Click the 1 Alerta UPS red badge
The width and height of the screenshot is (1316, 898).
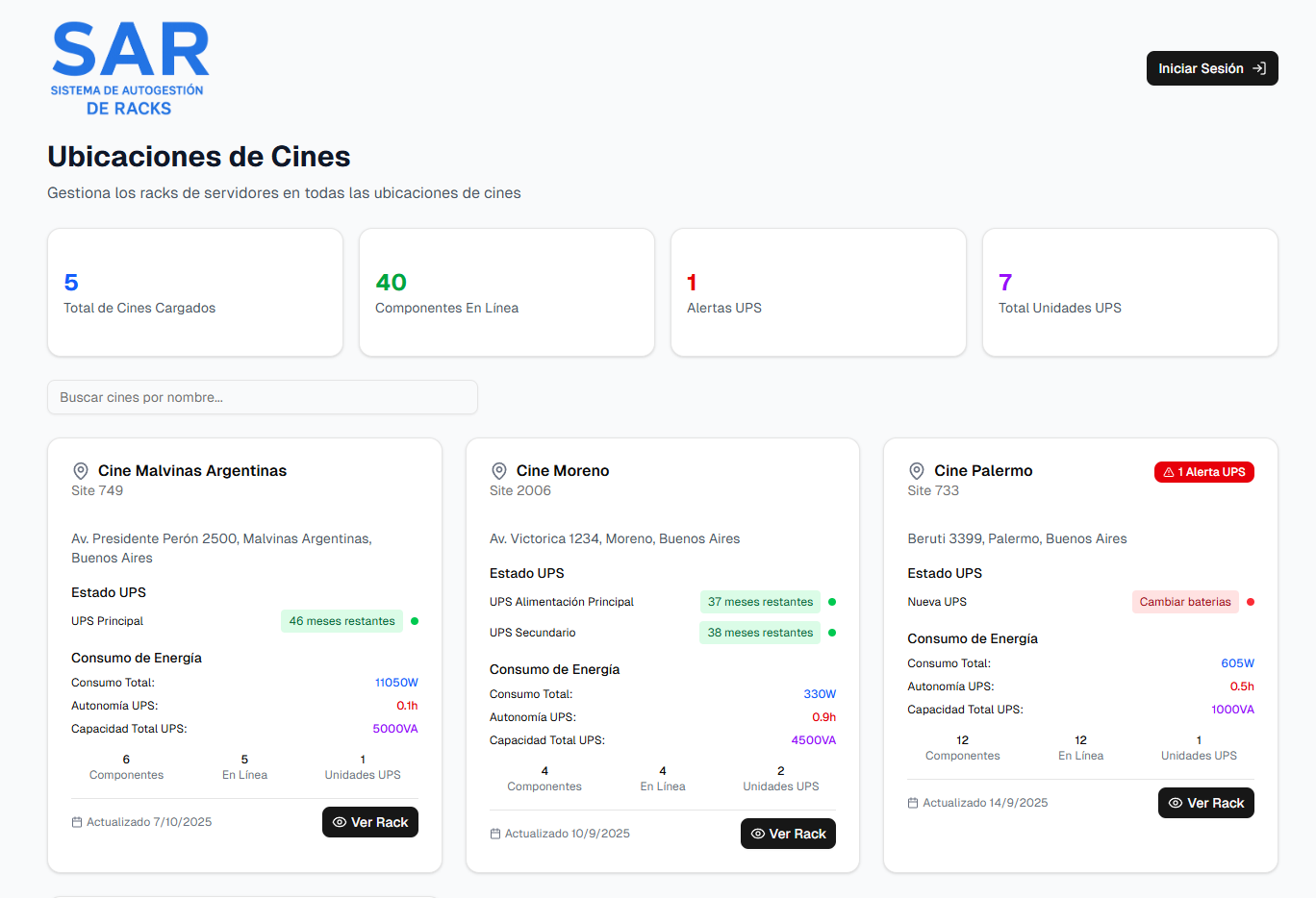tap(1203, 472)
